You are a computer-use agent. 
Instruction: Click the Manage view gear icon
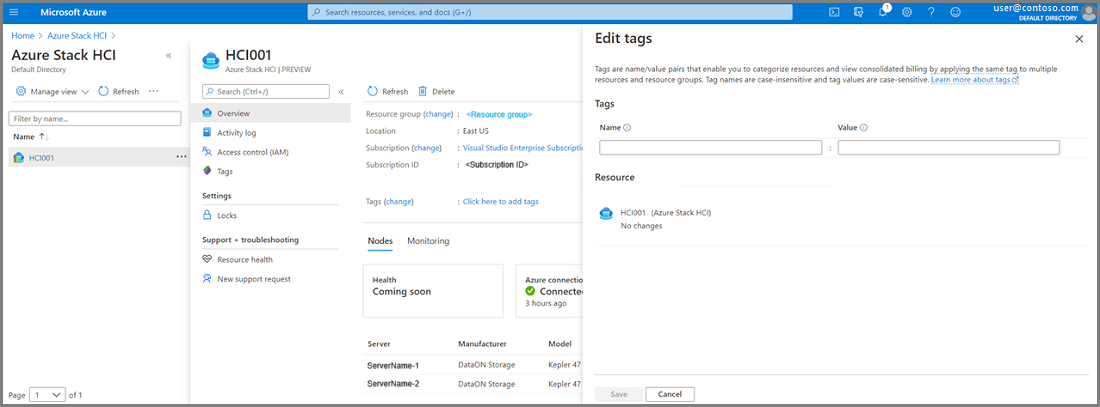(x=21, y=91)
